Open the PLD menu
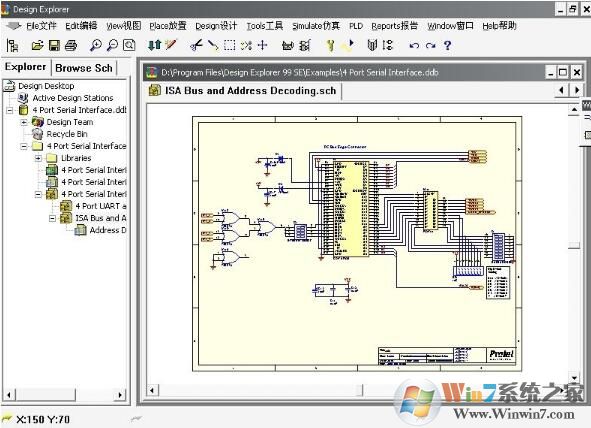The image size is (591, 428). 355,26
